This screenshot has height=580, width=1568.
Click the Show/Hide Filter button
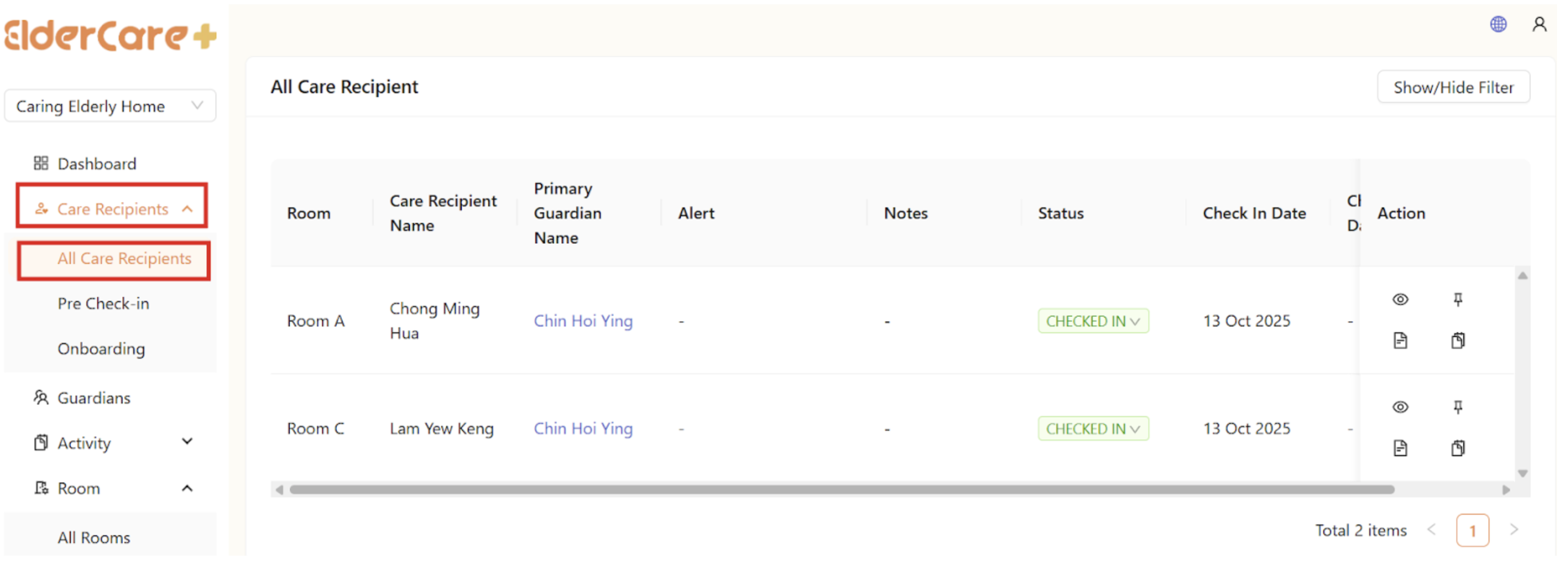1453,87
